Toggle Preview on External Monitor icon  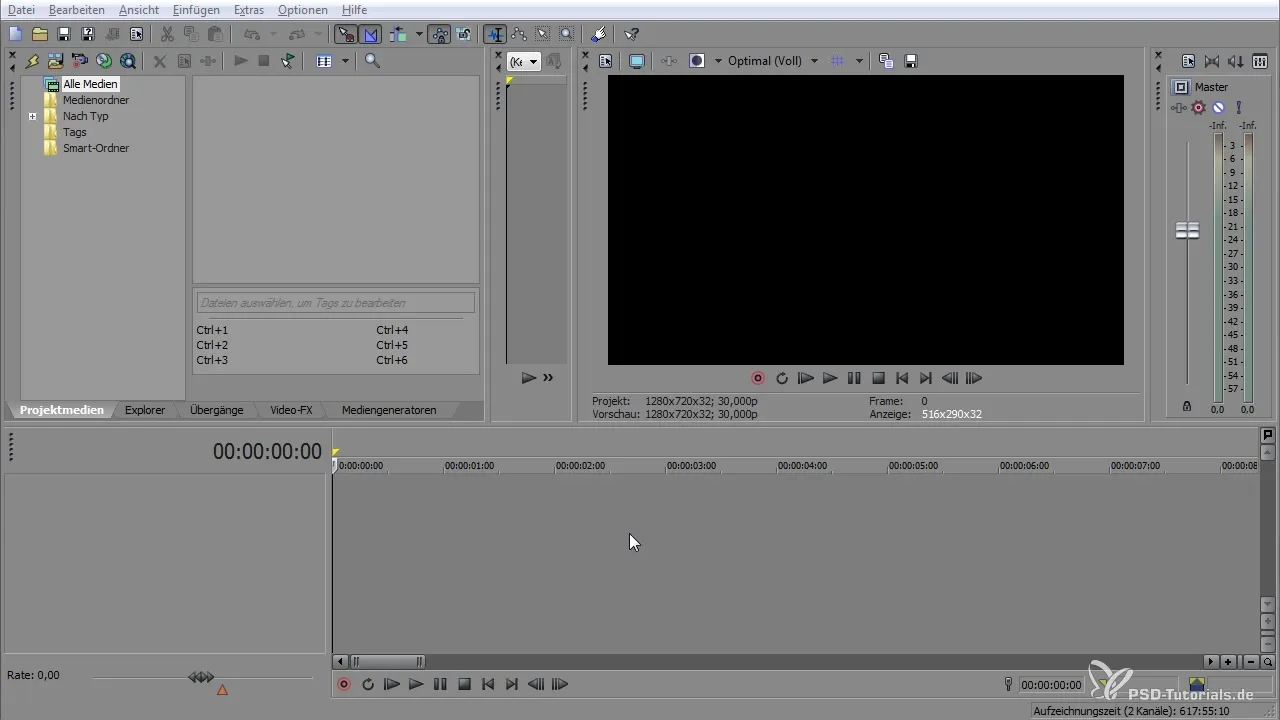[x=636, y=61]
